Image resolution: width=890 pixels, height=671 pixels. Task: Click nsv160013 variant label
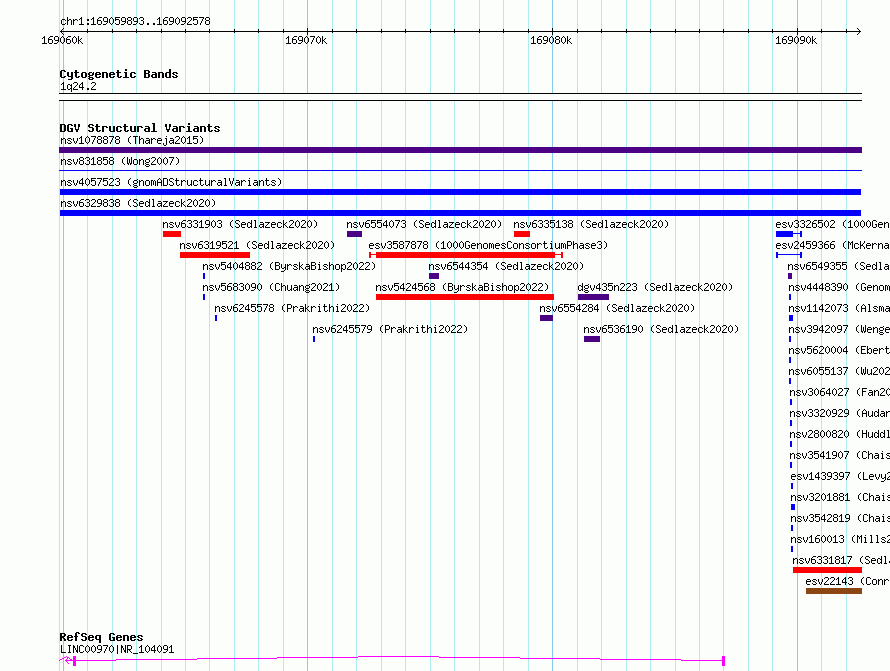click(840, 539)
